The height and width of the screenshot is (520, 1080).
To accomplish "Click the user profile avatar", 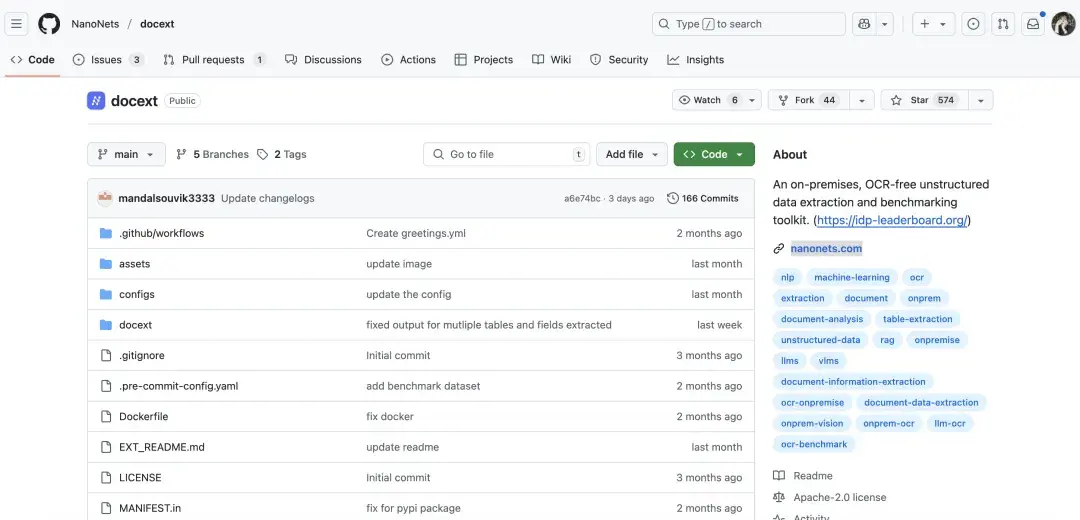I will point(1063,24).
